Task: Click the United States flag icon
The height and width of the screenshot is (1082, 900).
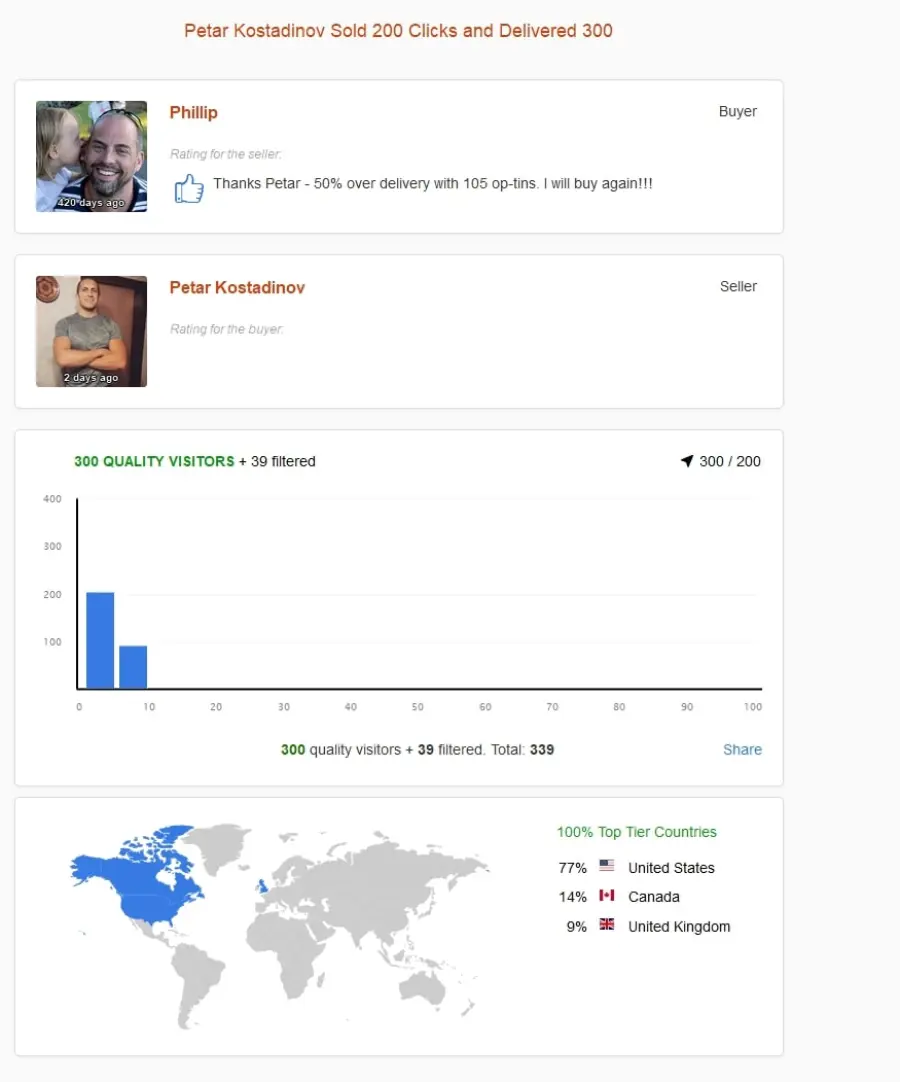Action: [x=607, y=865]
